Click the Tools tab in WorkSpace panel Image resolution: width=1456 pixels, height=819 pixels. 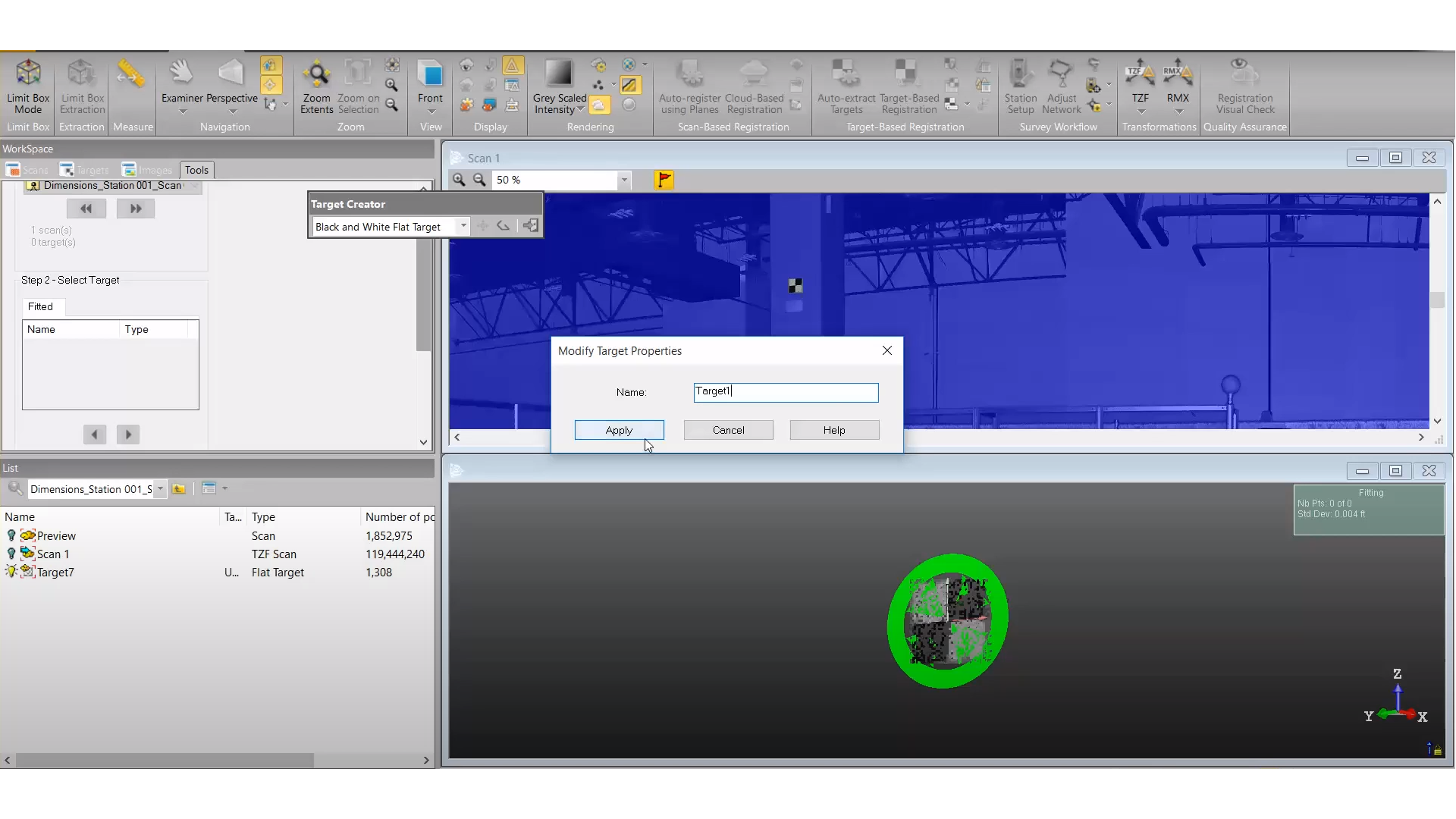coord(196,169)
